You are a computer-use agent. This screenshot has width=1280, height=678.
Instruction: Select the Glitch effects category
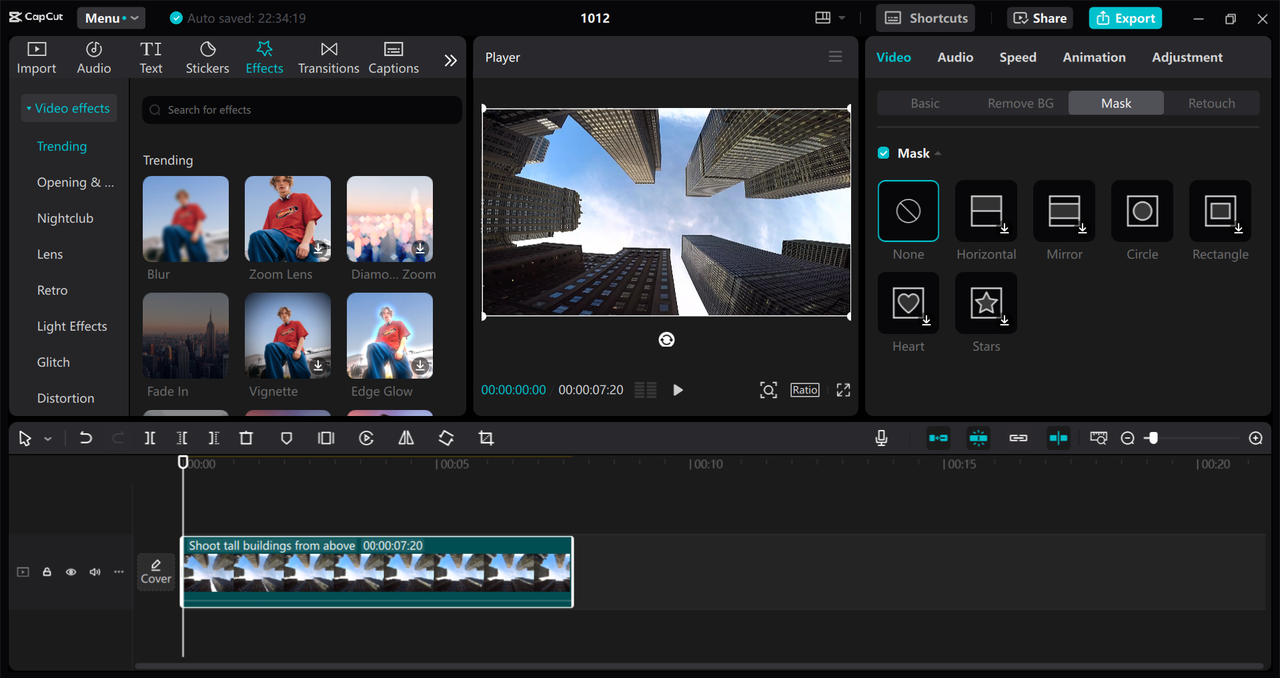(x=53, y=362)
